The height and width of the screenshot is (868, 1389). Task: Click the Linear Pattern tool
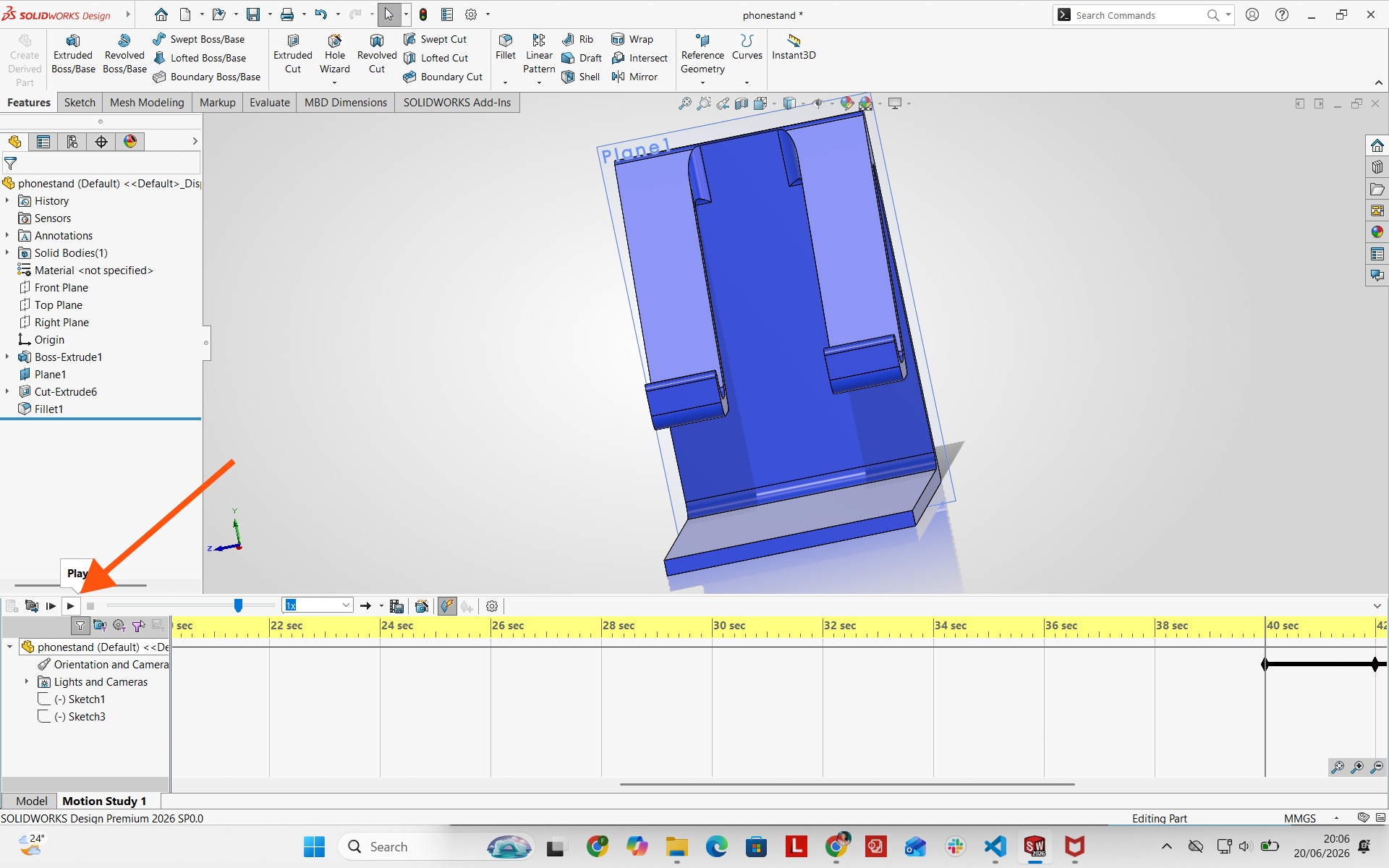(x=539, y=54)
